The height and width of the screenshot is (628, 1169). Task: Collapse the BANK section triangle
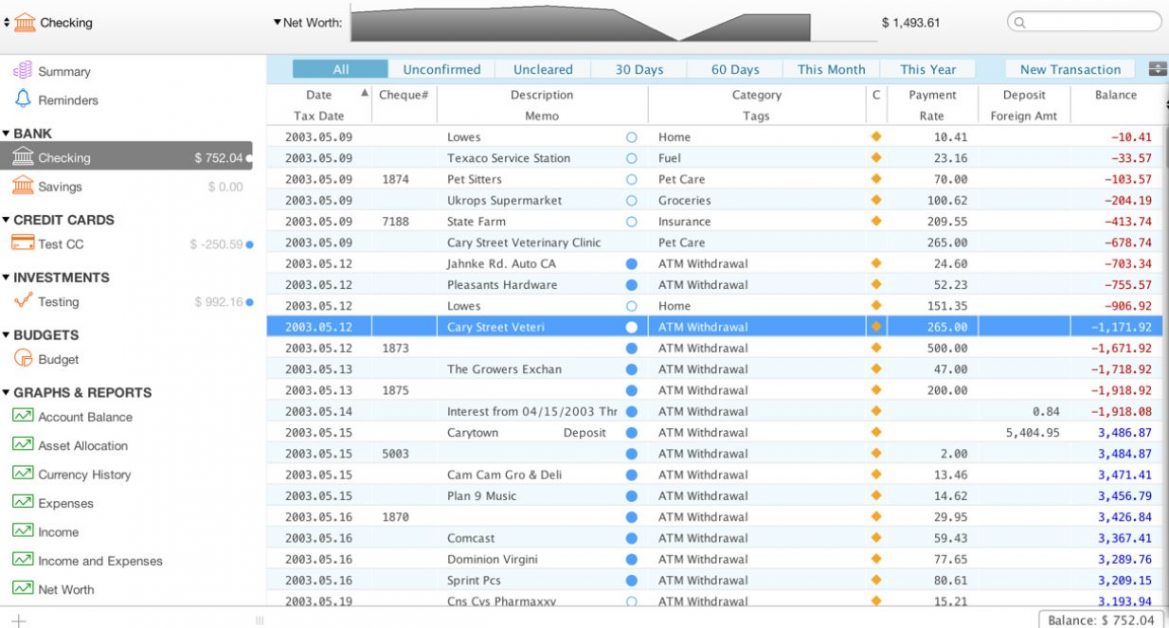coord(6,134)
